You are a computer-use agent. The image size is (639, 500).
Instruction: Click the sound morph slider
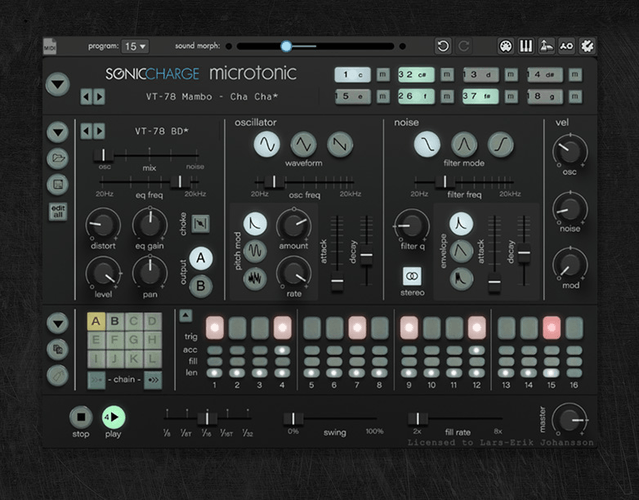(x=315, y=46)
